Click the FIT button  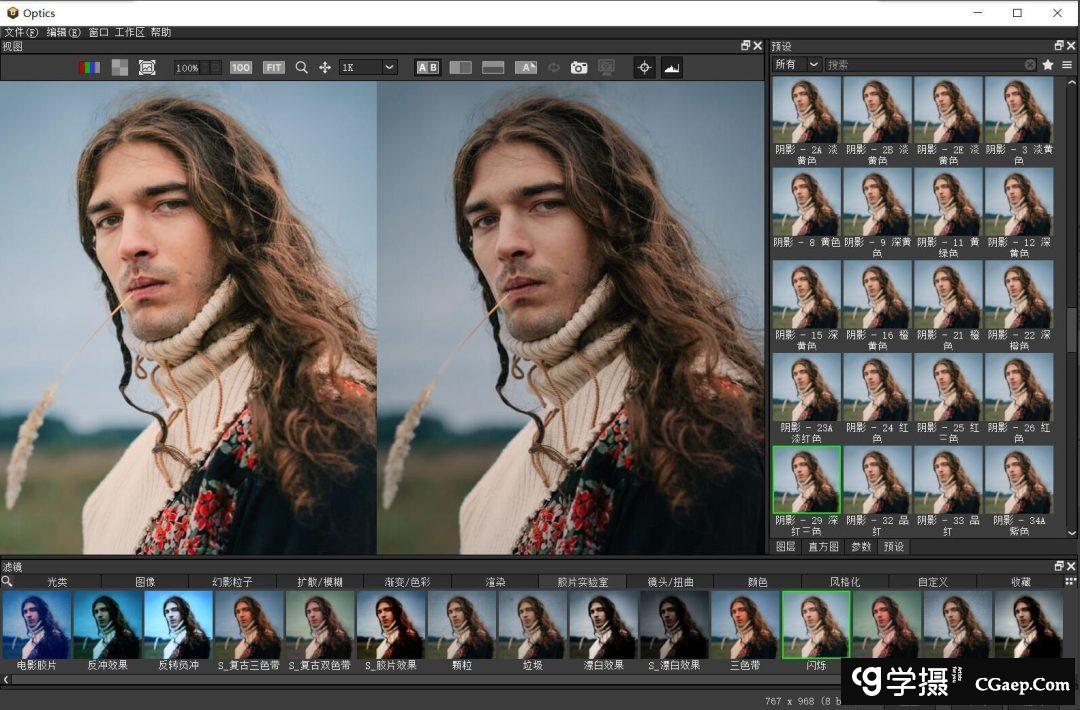[x=274, y=68]
